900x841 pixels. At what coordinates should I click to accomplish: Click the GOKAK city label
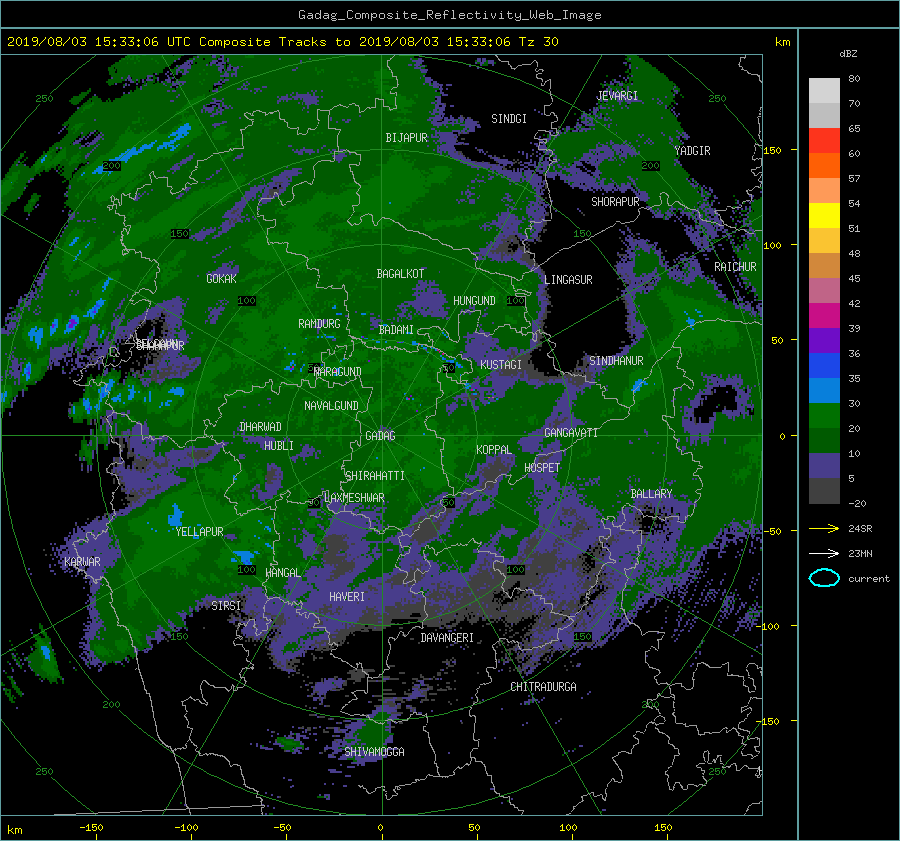(x=222, y=278)
